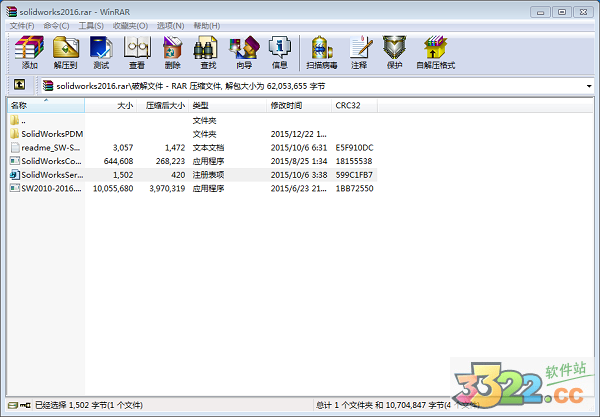Show archive 信息 (Info)
Screen dimensions: 600x417
[280, 52]
